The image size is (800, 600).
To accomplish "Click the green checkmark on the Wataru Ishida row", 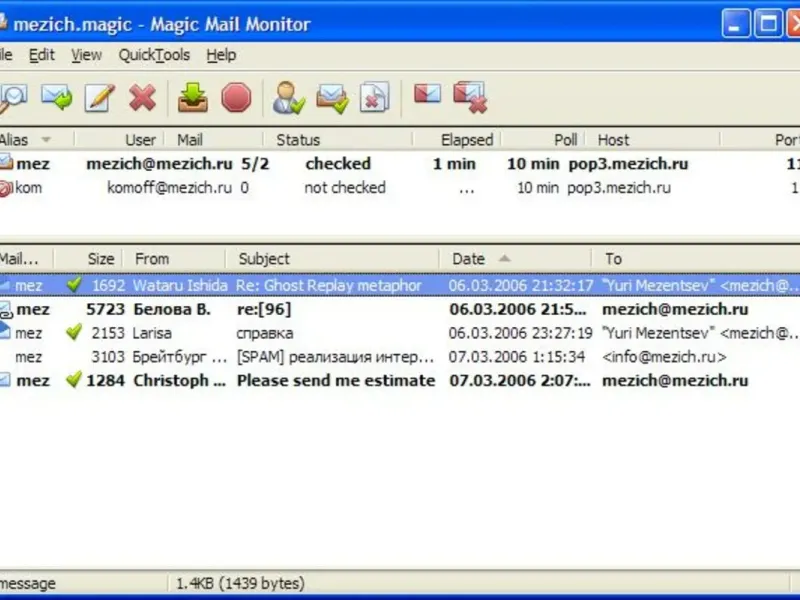I will (x=74, y=284).
